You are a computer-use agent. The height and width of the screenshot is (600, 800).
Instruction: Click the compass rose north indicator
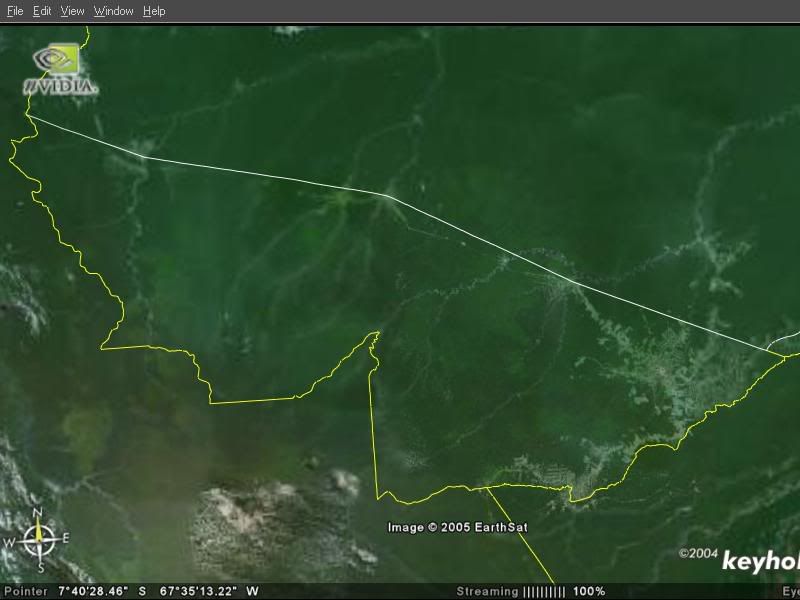click(x=37, y=512)
